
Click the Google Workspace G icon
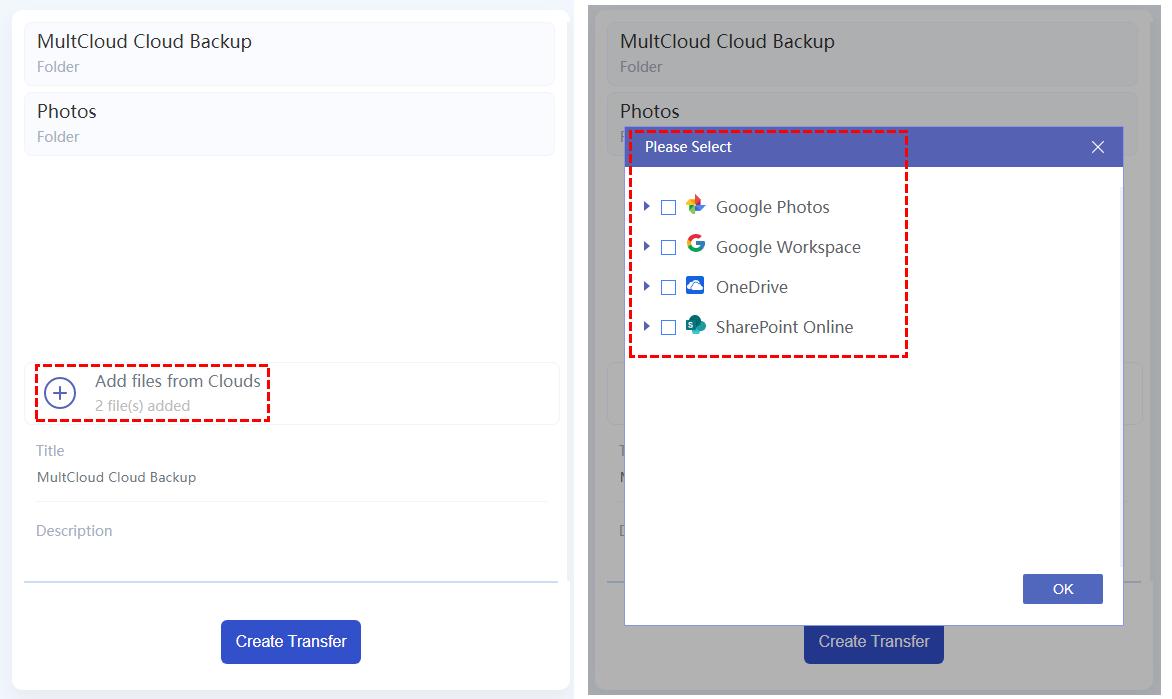point(695,245)
